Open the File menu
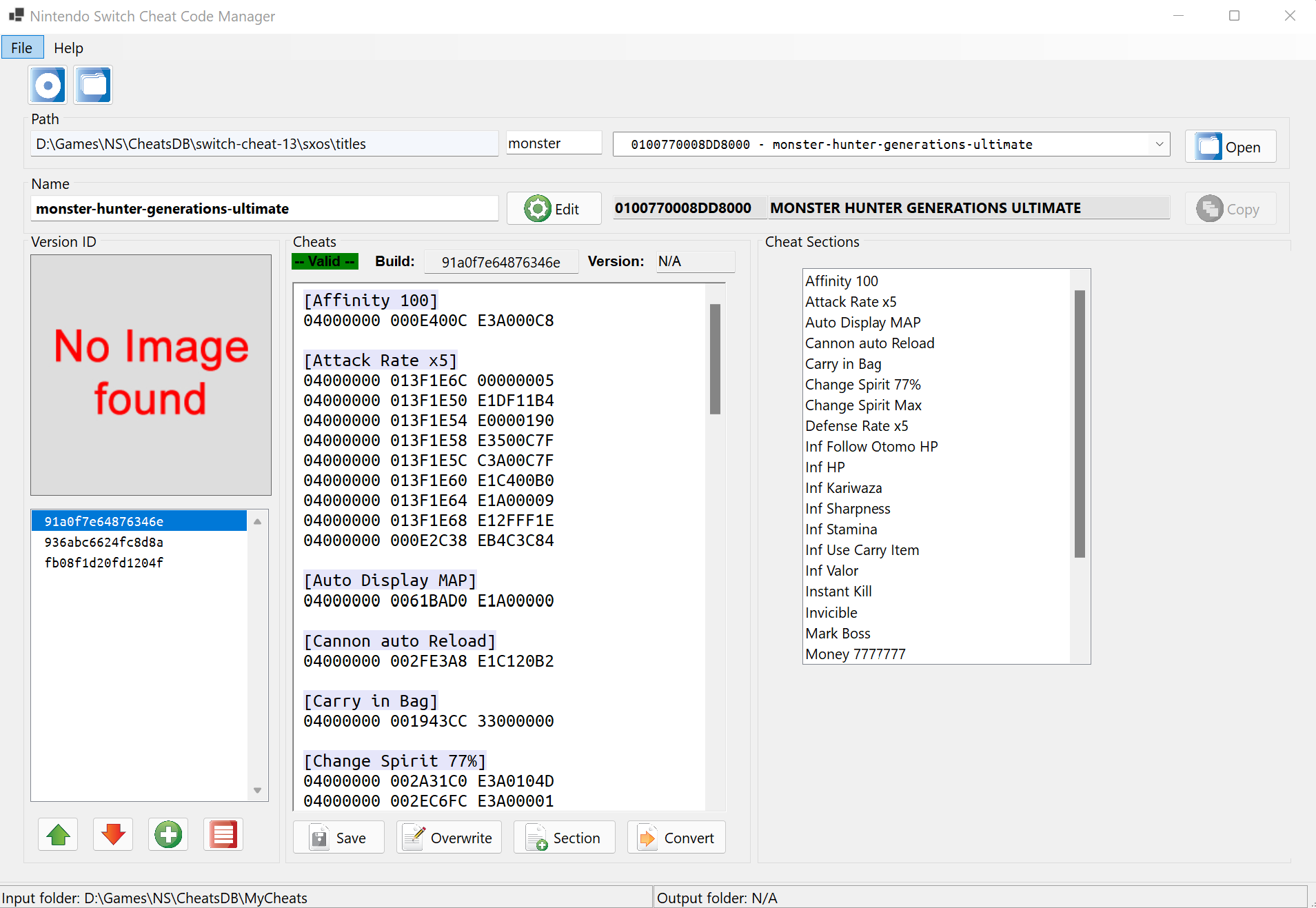The image size is (1316, 908). 22,48
